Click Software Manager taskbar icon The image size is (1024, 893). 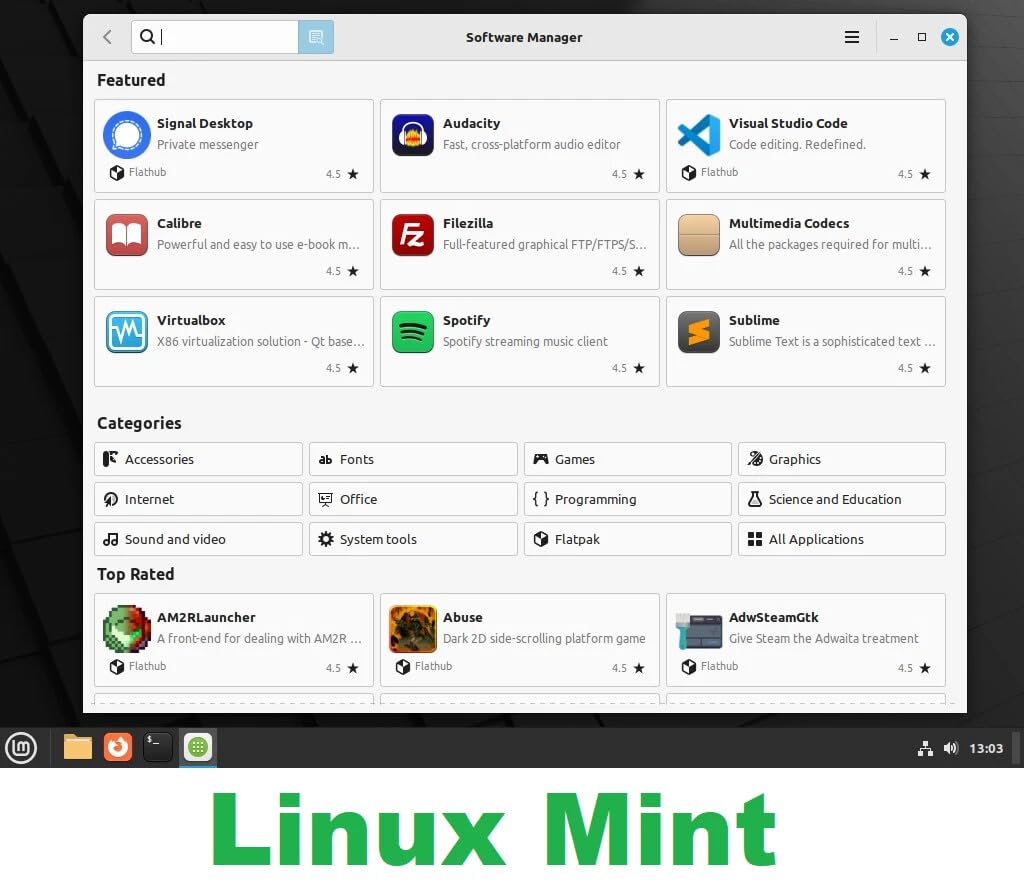(x=198, y=747)
